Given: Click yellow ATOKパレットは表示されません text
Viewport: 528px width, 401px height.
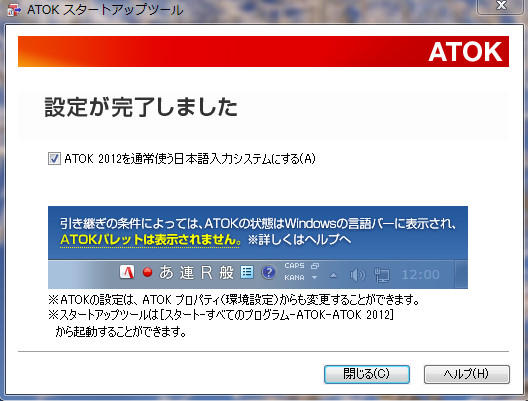Looking at the screenshot, I should click(x=151, y=240).
